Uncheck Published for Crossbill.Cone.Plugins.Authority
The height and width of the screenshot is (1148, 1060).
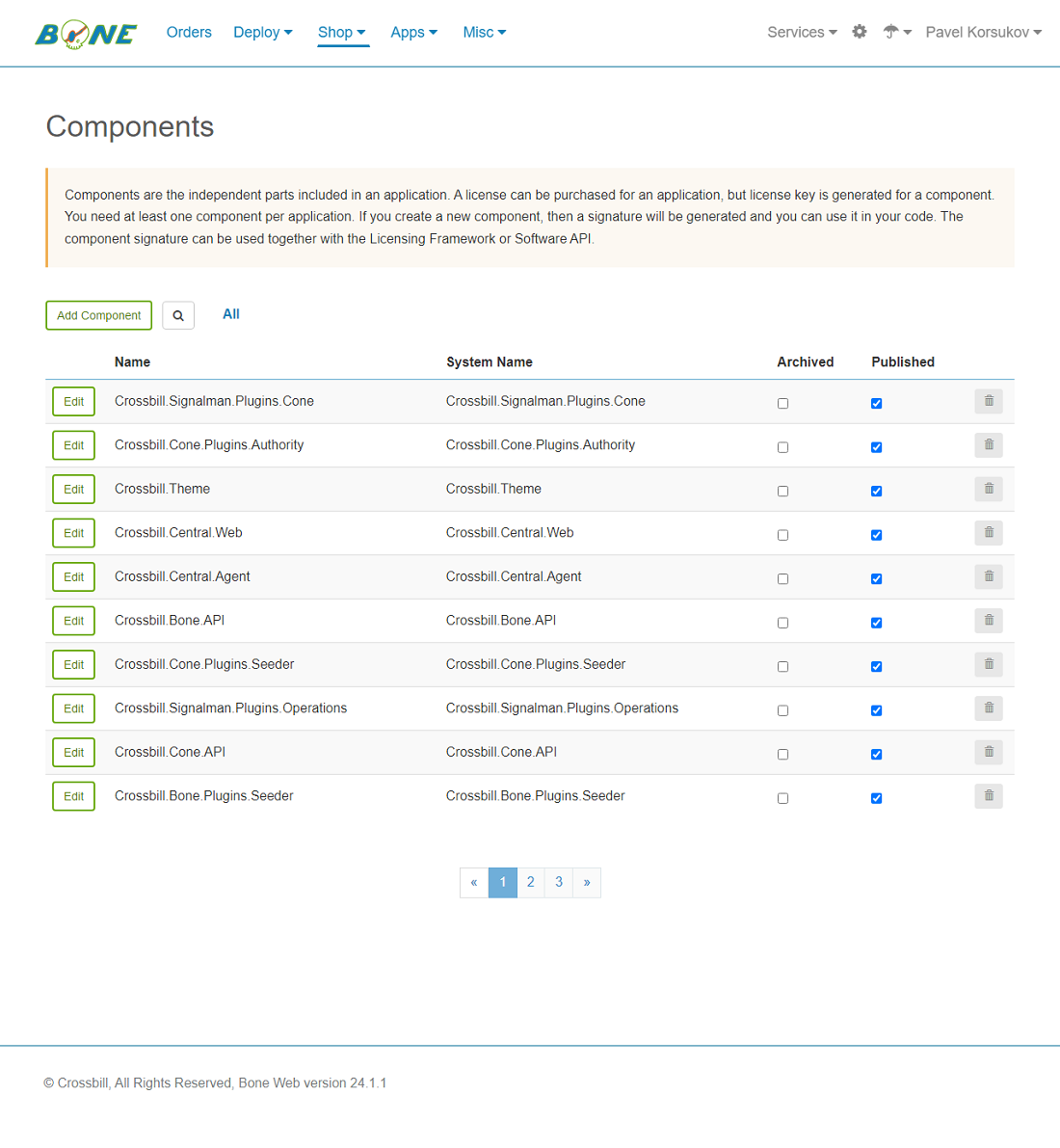[x=876, y=447]
